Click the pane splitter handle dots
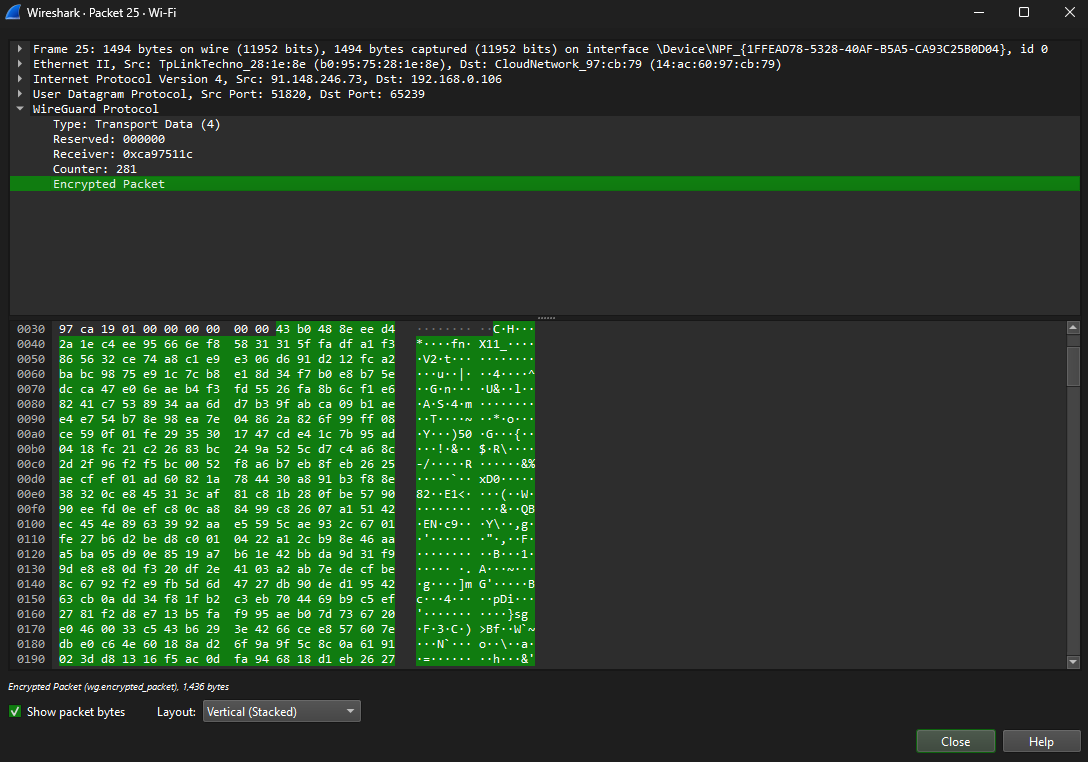1088x762 pixels. tap(546, 318)
